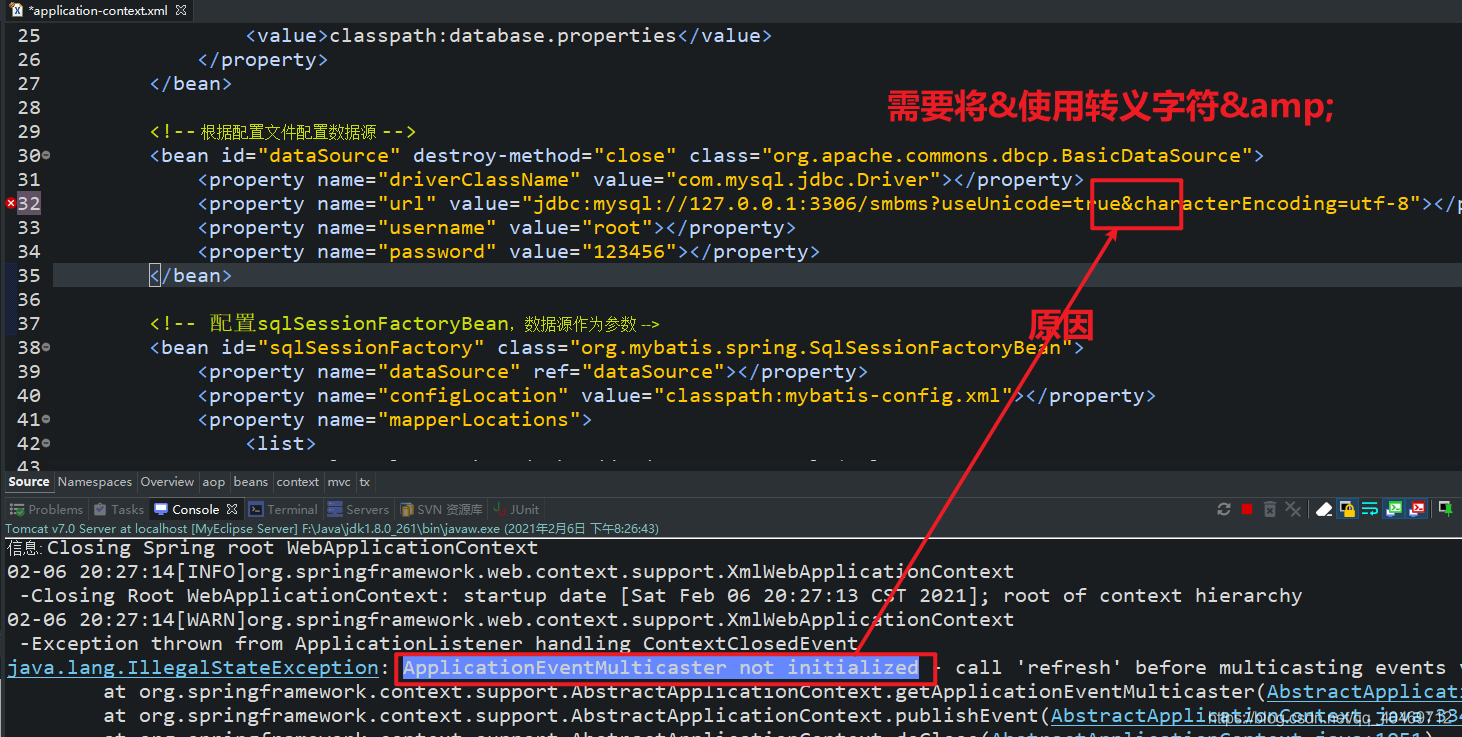This screenshot has height=737, width=1462.
Task: Open the Namespaces tab of the editor
Action: [94, 482]
